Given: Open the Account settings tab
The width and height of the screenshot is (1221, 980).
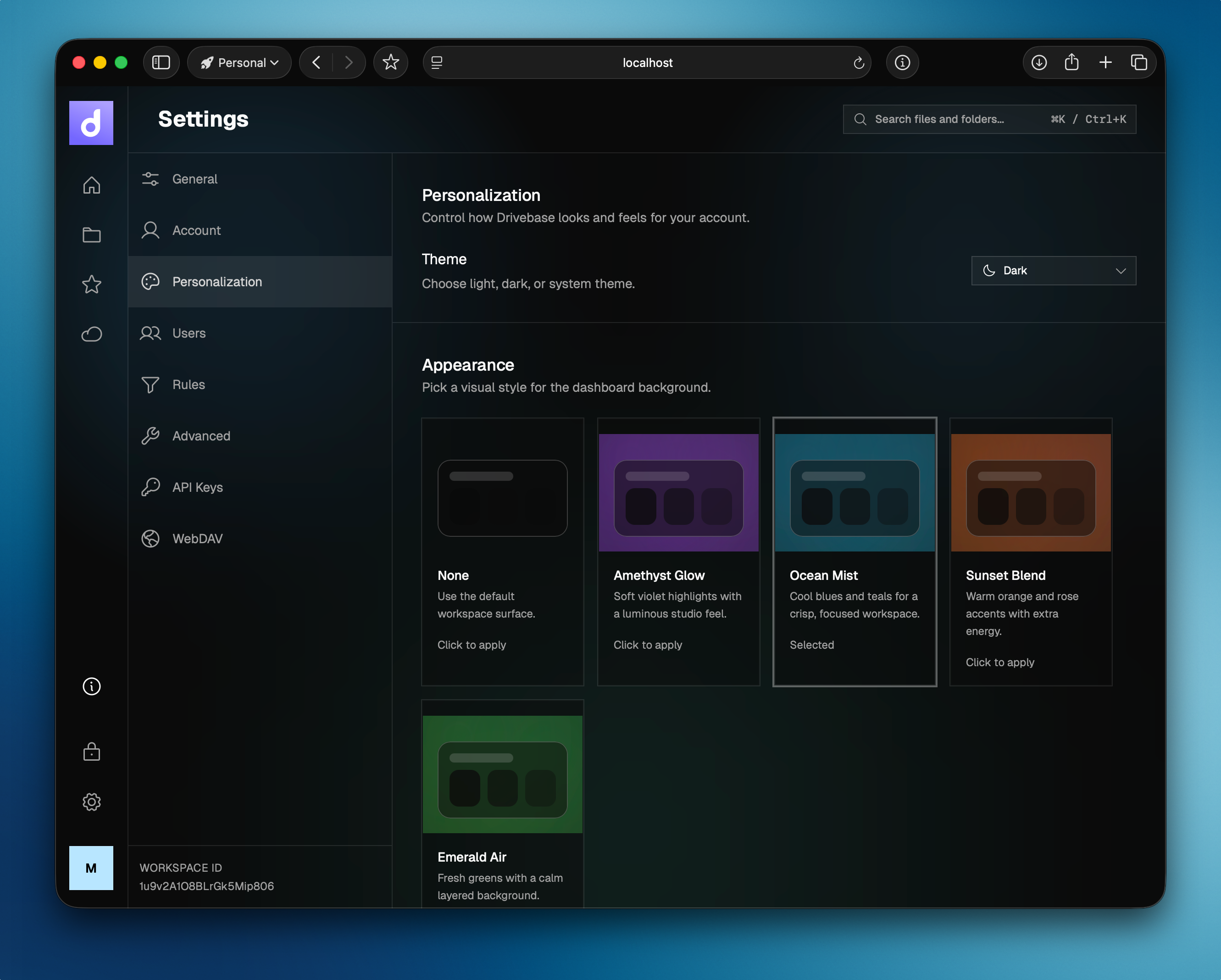Looking at the screenshot, I should pyautogui.click(x=196, y=231).
